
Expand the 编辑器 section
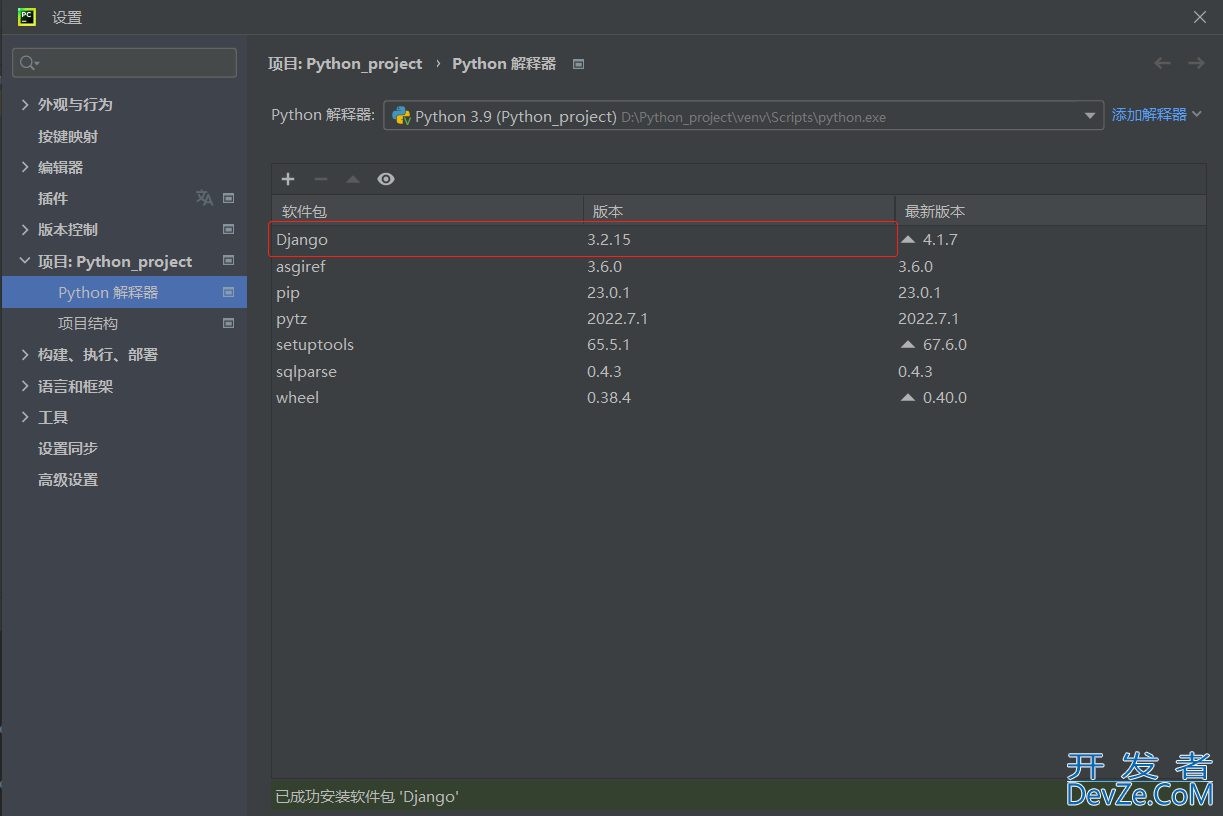(25, 167)
